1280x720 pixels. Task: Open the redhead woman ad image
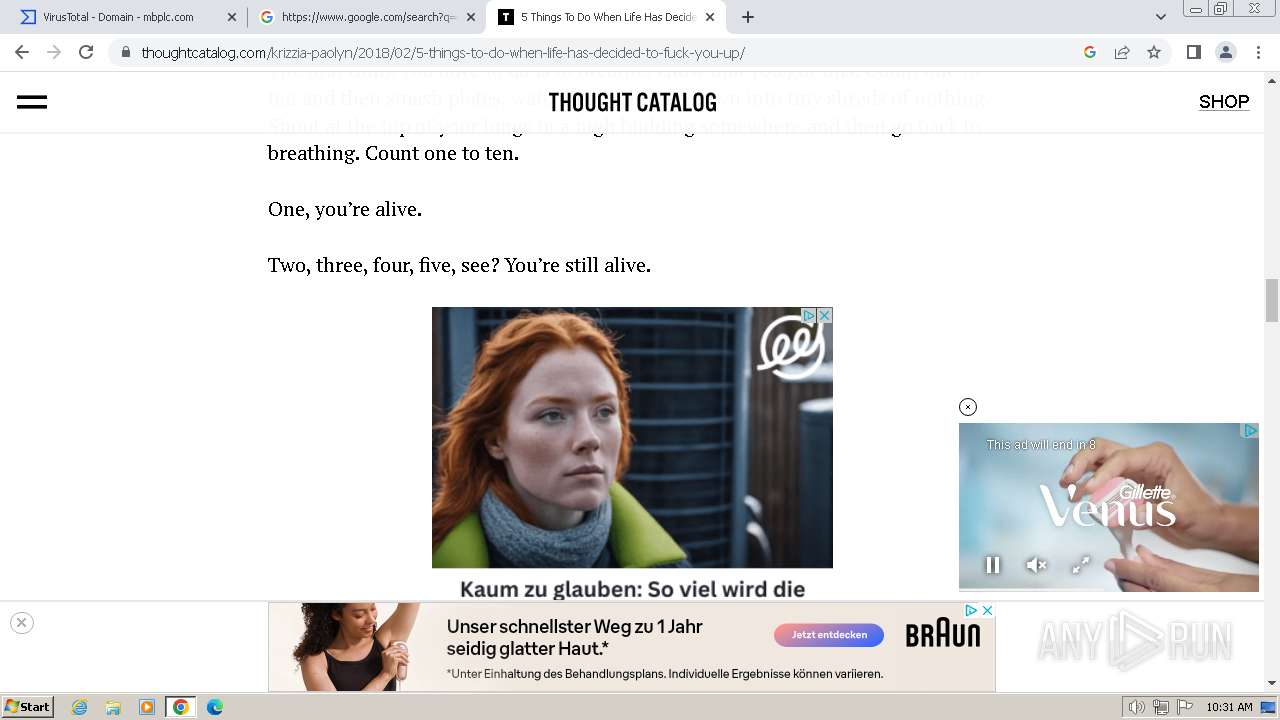coord(632,437)
